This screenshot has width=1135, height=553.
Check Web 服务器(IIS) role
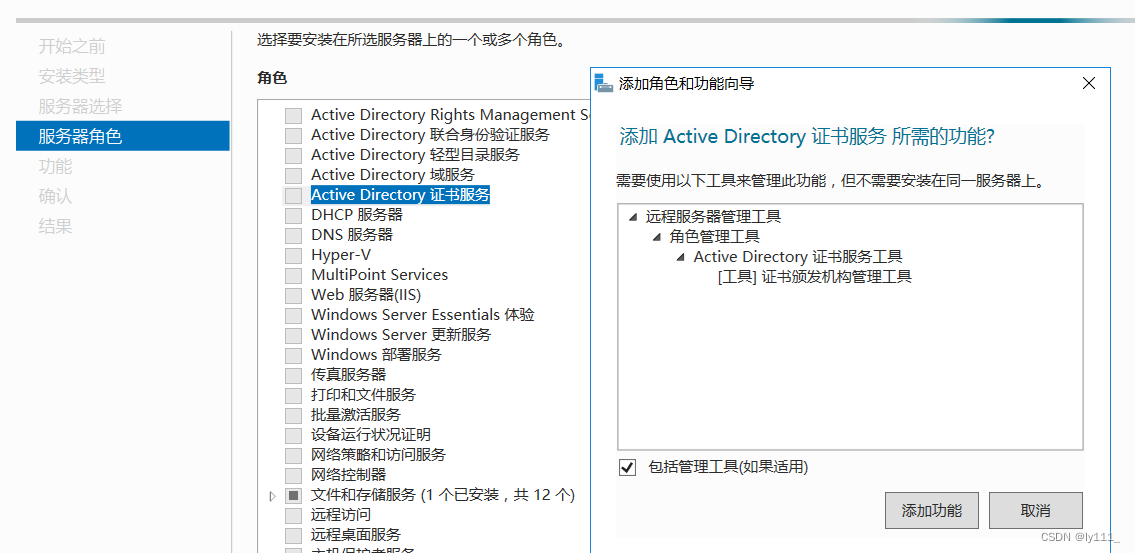[x=293, y=295]
